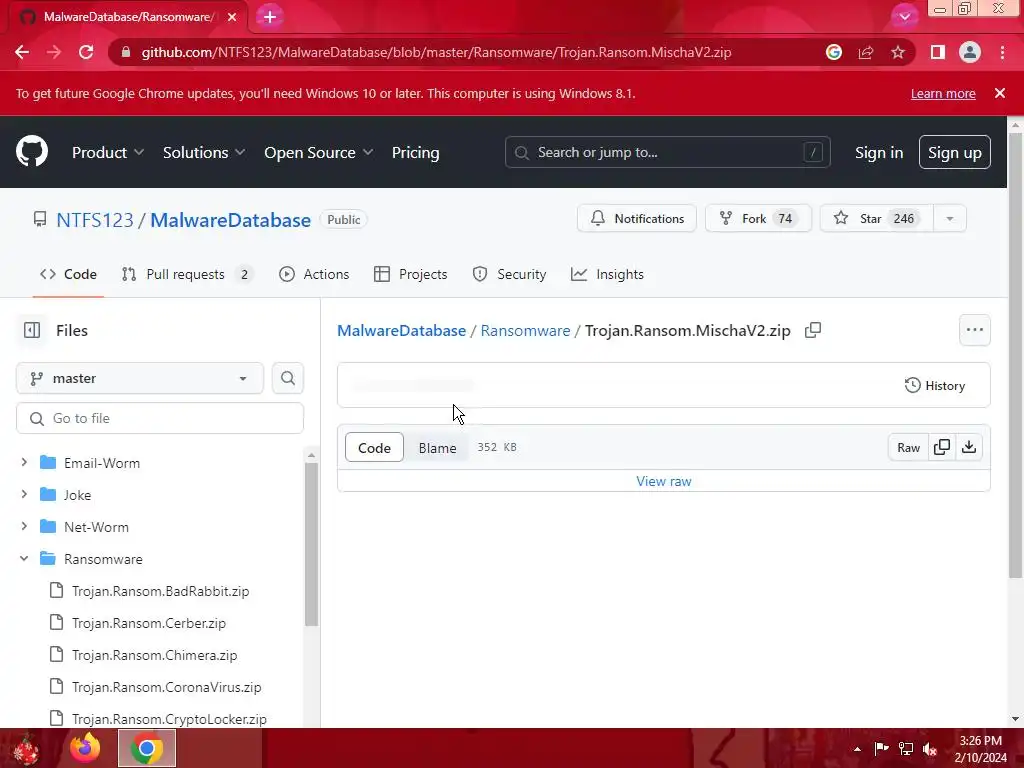
Task: Go back with the browser back arrow
Action: [22, 52]
